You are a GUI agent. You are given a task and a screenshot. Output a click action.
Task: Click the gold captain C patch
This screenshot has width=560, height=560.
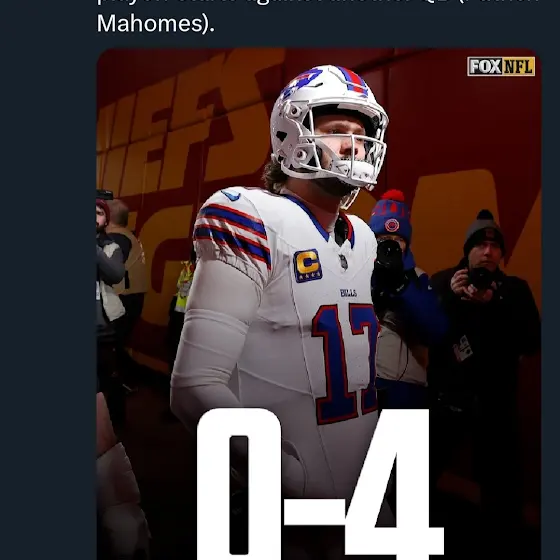pyautogui.click(x=308, y=265)
